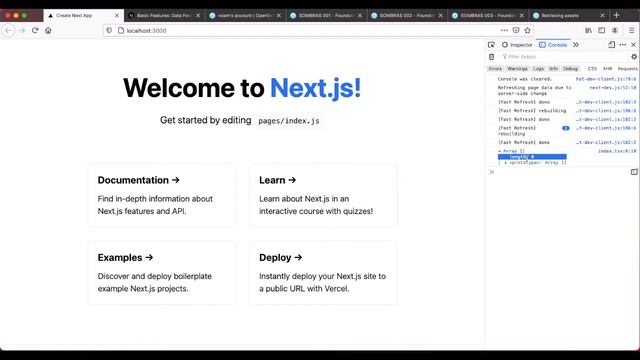This screenshot has width=640, height=360.
Task: Open console settings gear
Action: click(x=634, y=57)
